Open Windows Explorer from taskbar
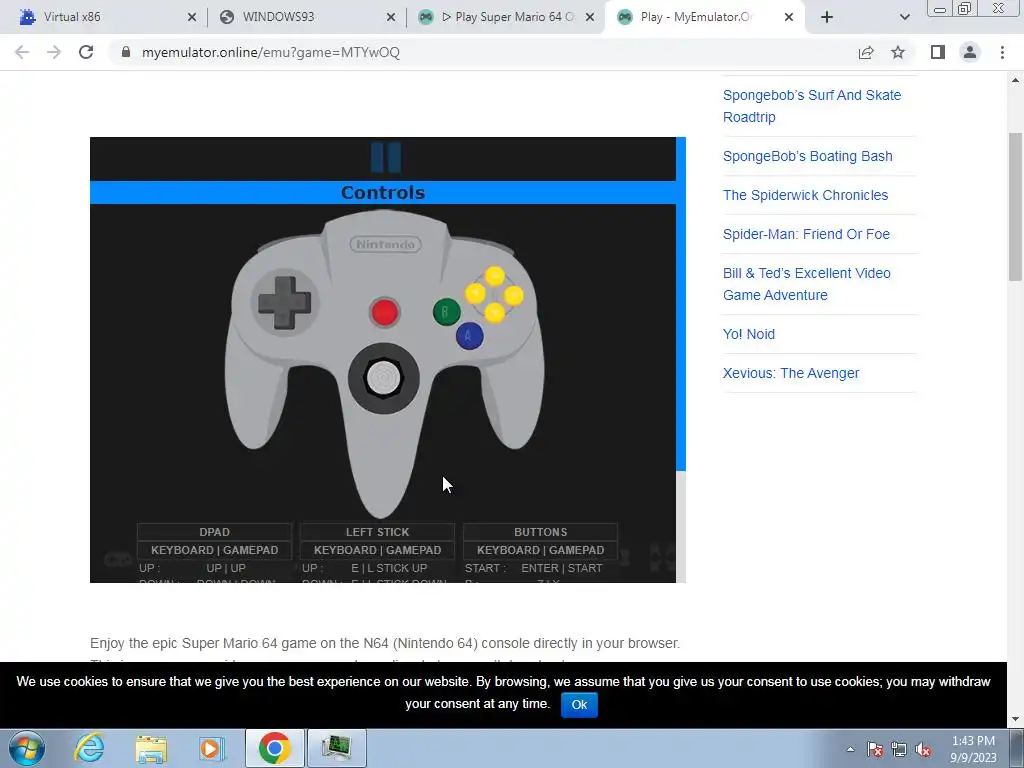1024x768 pixels. pyautogui.click(x=151, y=748)
